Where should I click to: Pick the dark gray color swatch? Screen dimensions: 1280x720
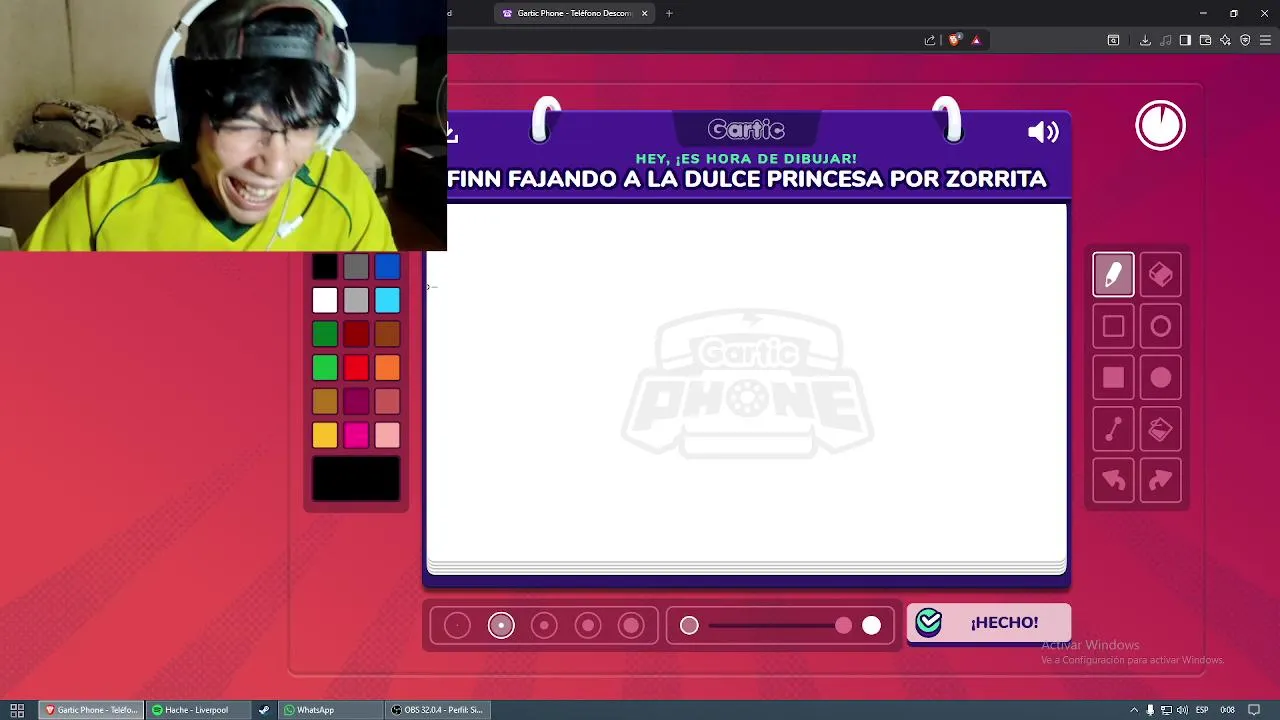point(356,266)
